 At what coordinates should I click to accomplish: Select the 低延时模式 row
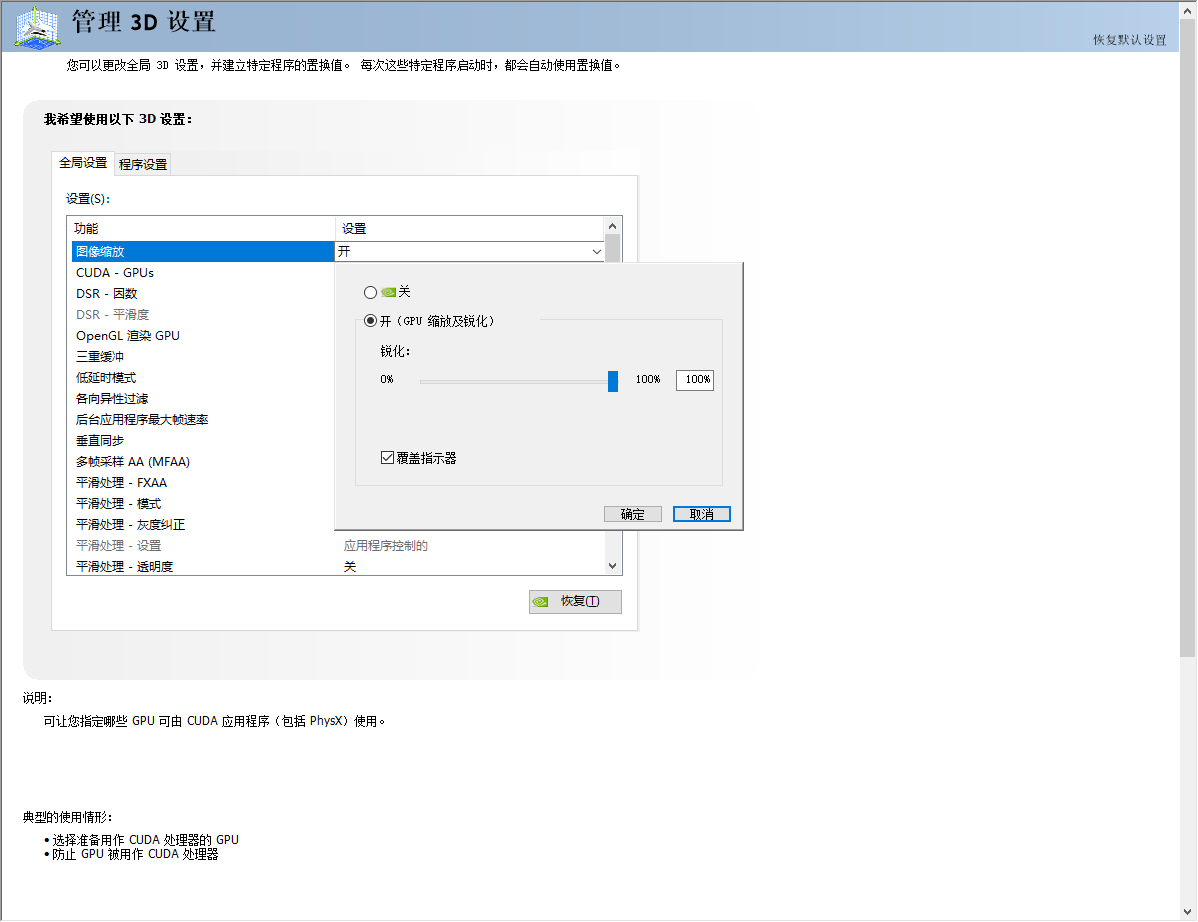click(203, 377)
